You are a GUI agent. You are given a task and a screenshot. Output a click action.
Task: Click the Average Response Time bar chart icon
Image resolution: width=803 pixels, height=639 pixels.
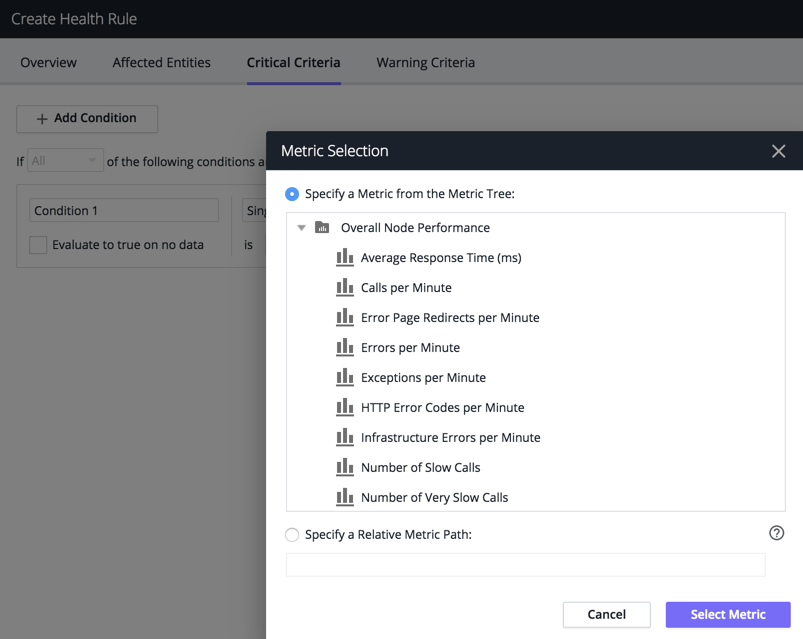coord(345,258)
